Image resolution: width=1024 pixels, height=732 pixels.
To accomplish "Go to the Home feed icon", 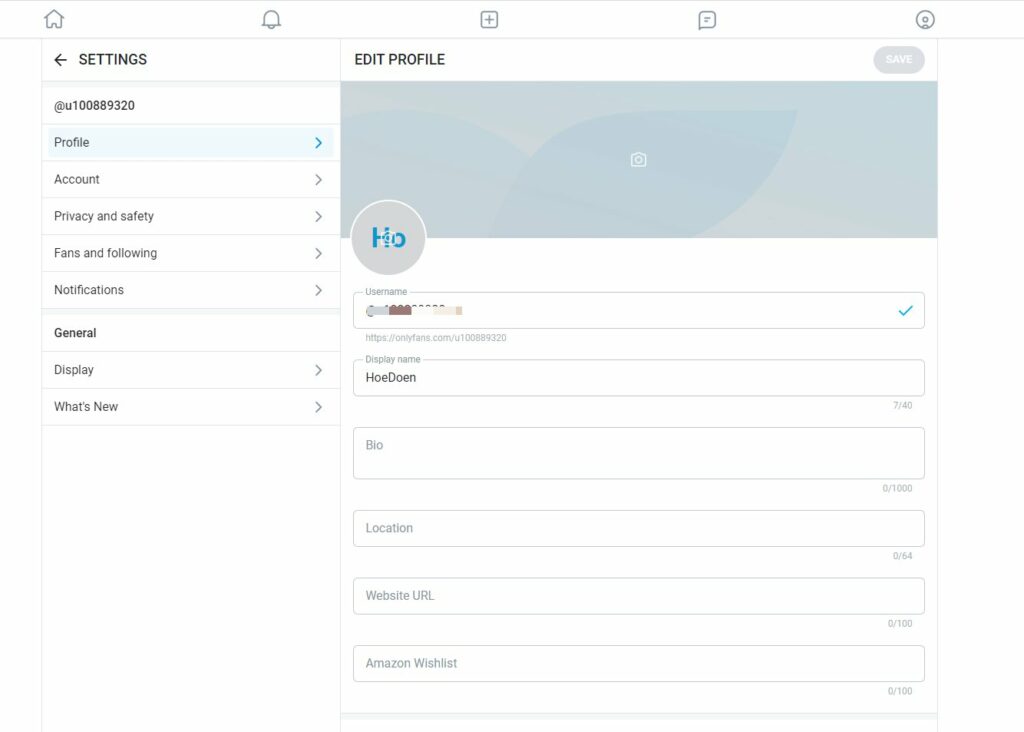I will (x=54, y=19).
